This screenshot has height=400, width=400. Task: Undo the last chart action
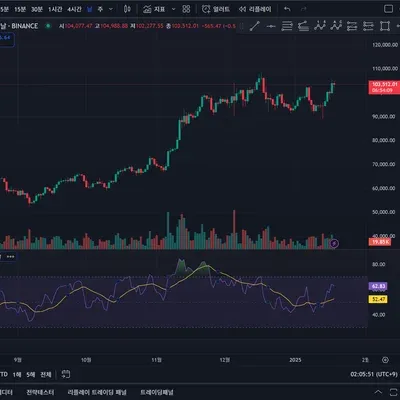(x=287, y=9)
